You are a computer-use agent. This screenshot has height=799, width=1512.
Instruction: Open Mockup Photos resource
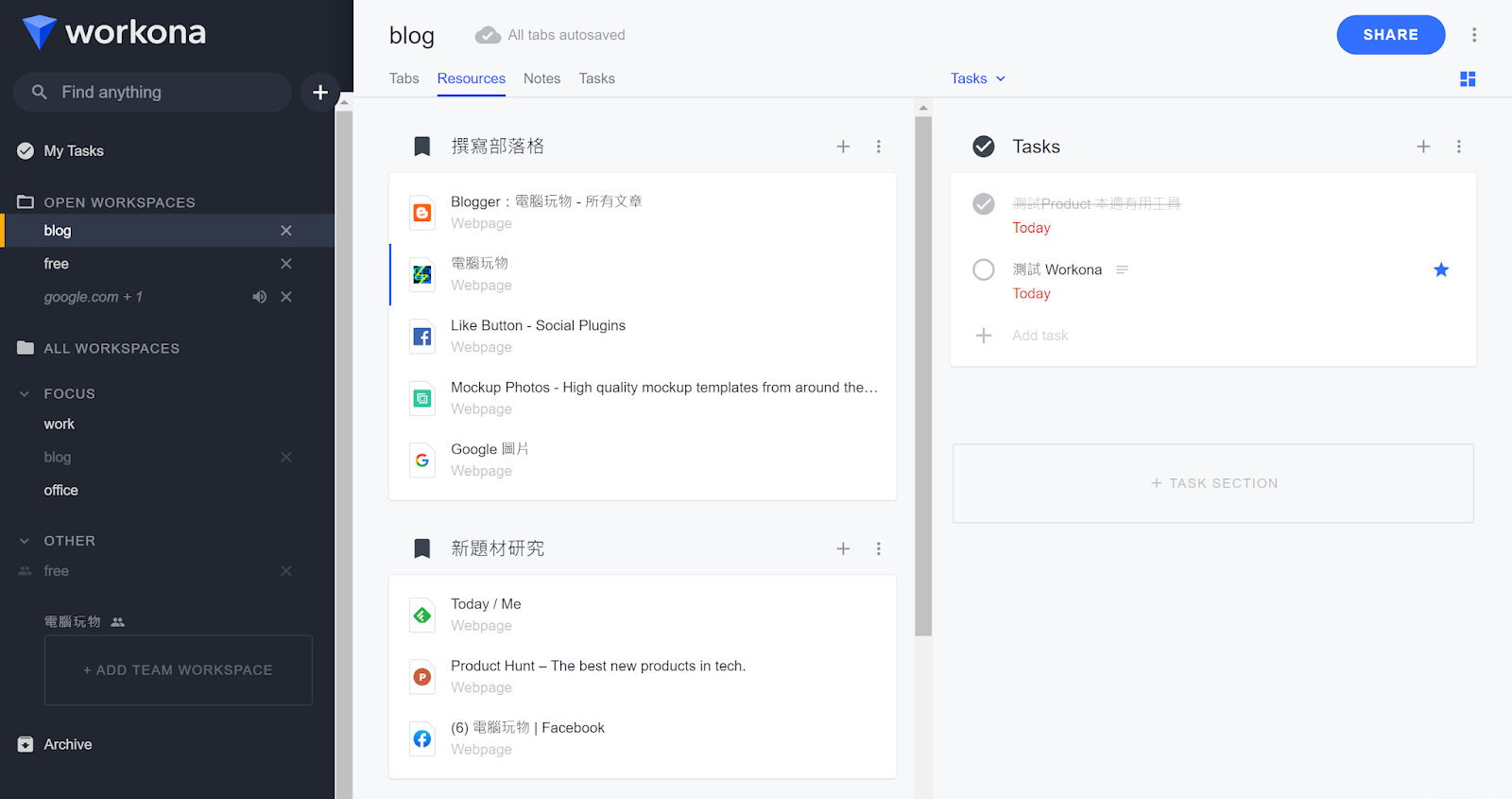643,398
